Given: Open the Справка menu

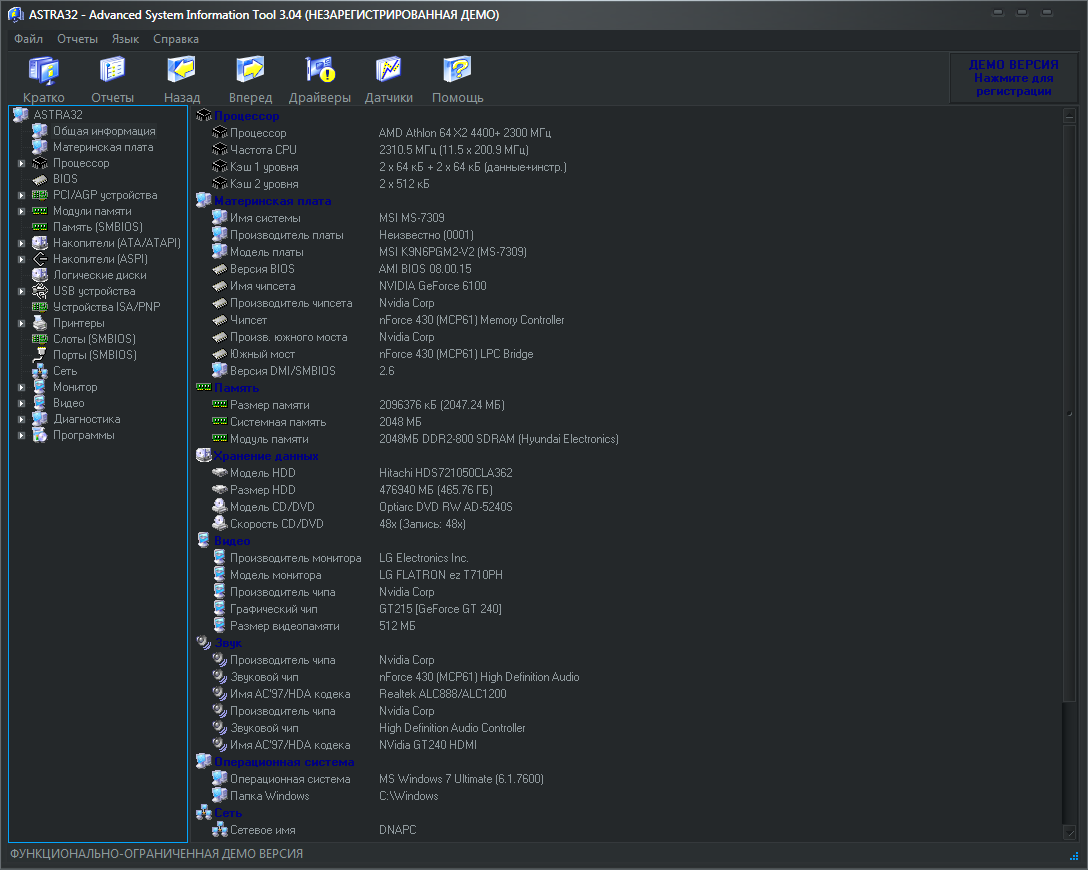Looking at the screenshot, I should [x=176, y=39].
